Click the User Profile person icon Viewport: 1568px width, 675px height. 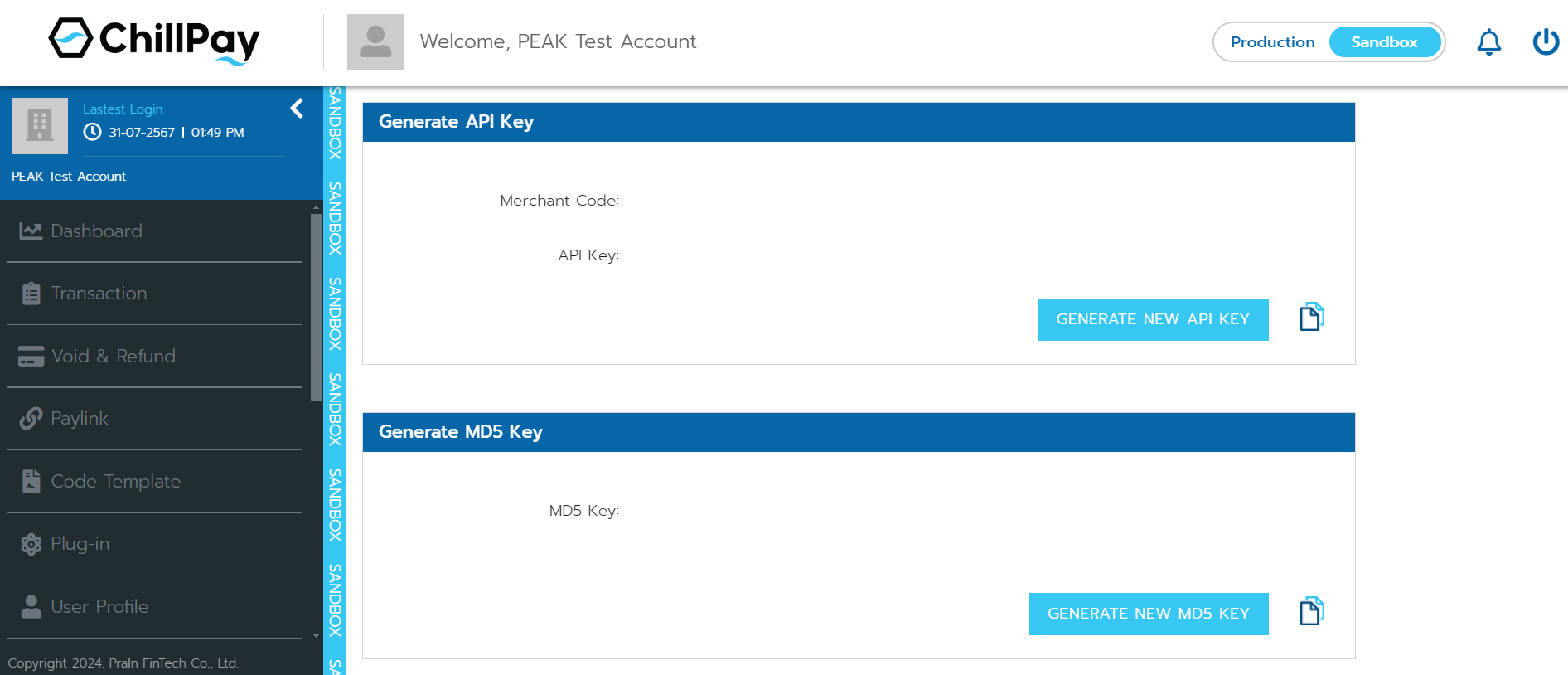point(31,606)
